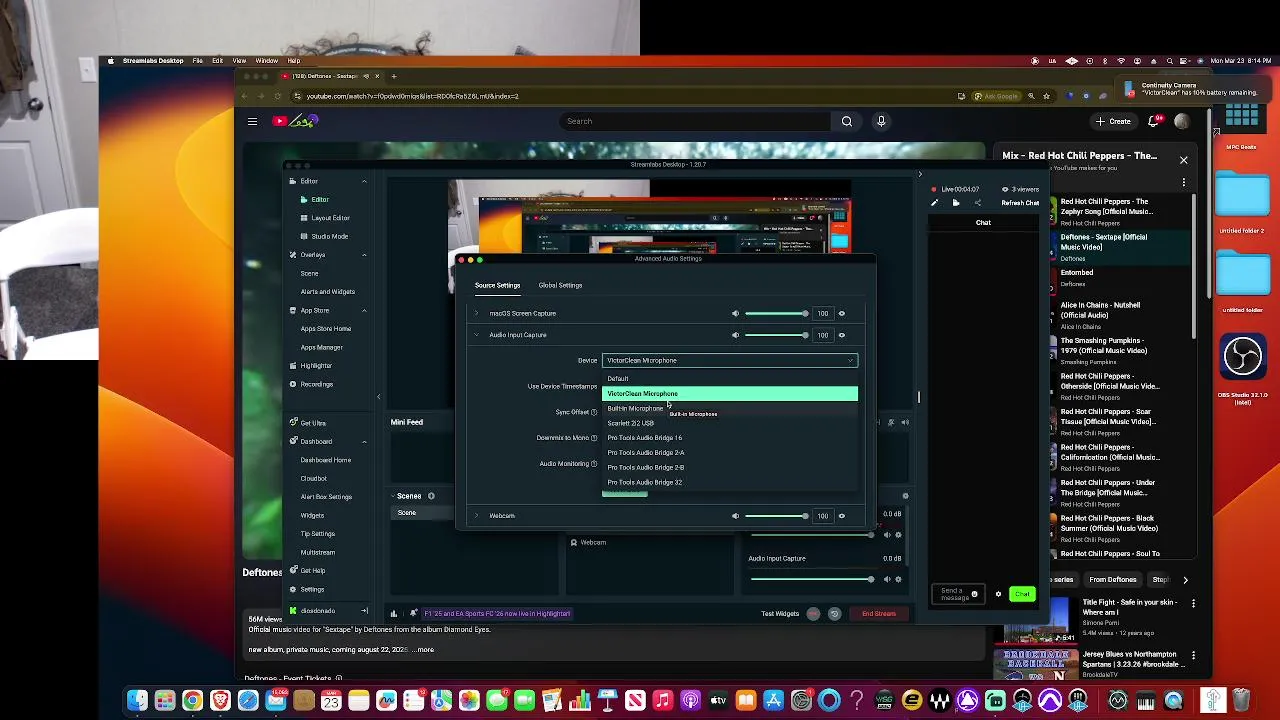
Task: Click Refresh Chat in Streamlabs chat panel
Action: click(x=1020, y=203)
